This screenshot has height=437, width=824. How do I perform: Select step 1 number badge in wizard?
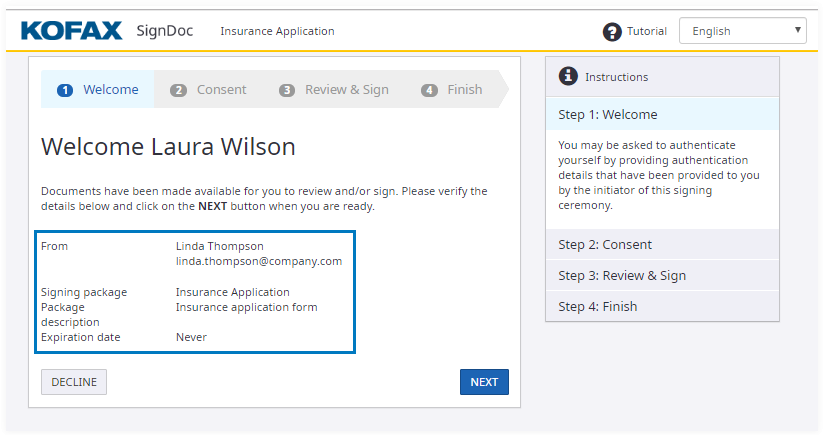pos(66,90)
